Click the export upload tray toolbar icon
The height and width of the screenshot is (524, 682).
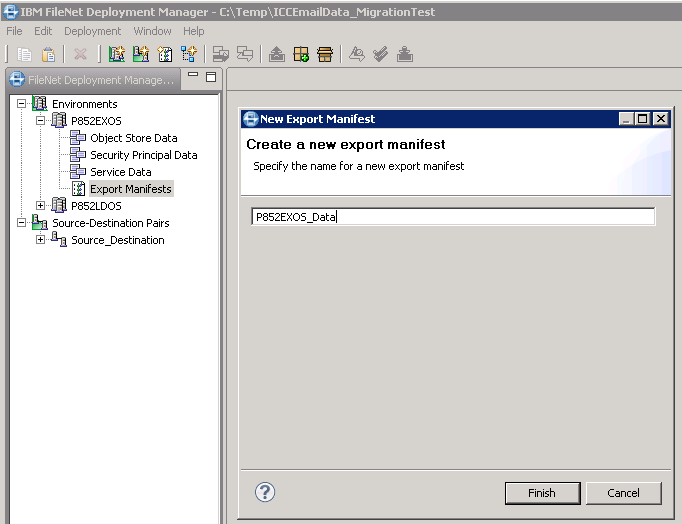point(277,54)
